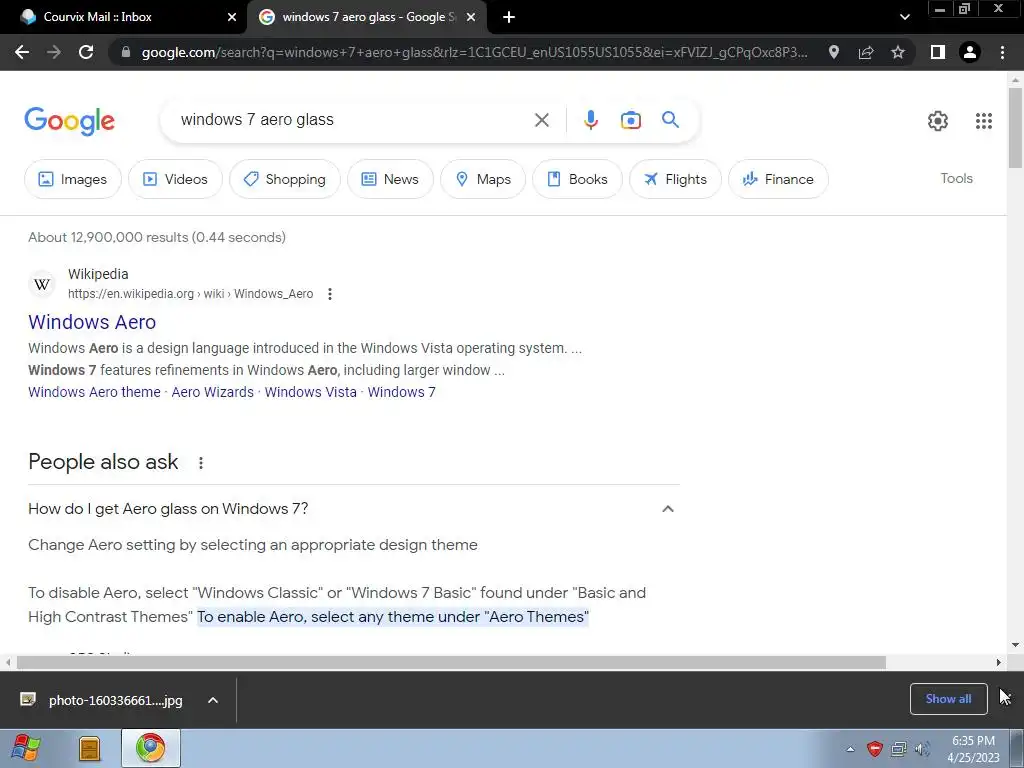View site information via the lock icon
The image size is (1024, 768).
coord(126,52)
